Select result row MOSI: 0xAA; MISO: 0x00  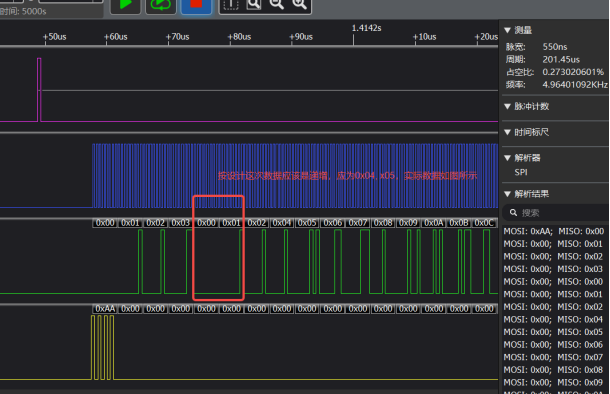point(554,231)
